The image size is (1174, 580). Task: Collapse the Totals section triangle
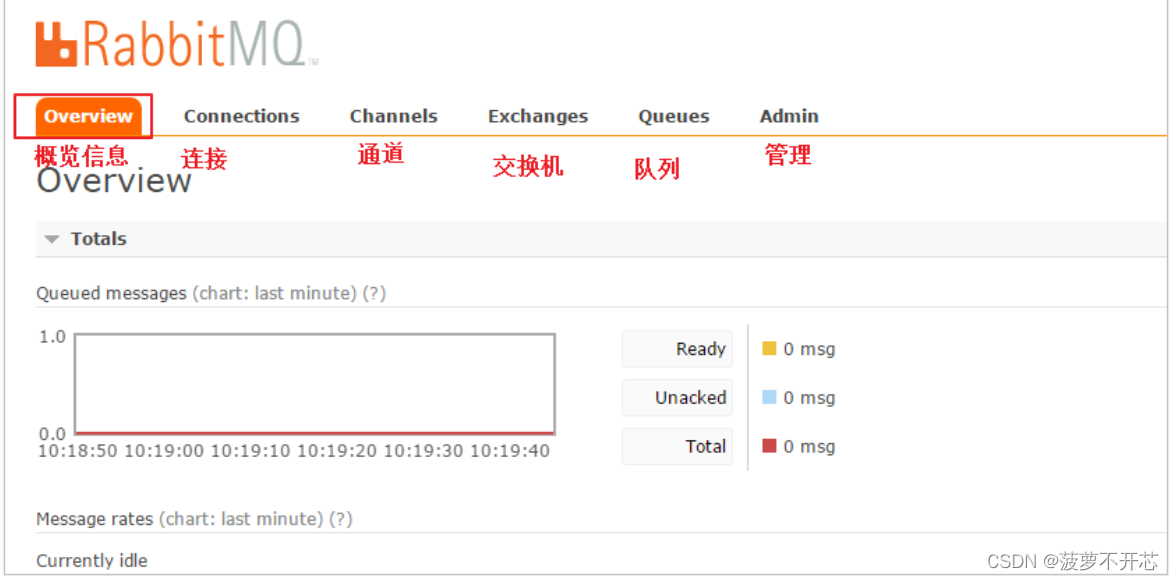(51, 239)
